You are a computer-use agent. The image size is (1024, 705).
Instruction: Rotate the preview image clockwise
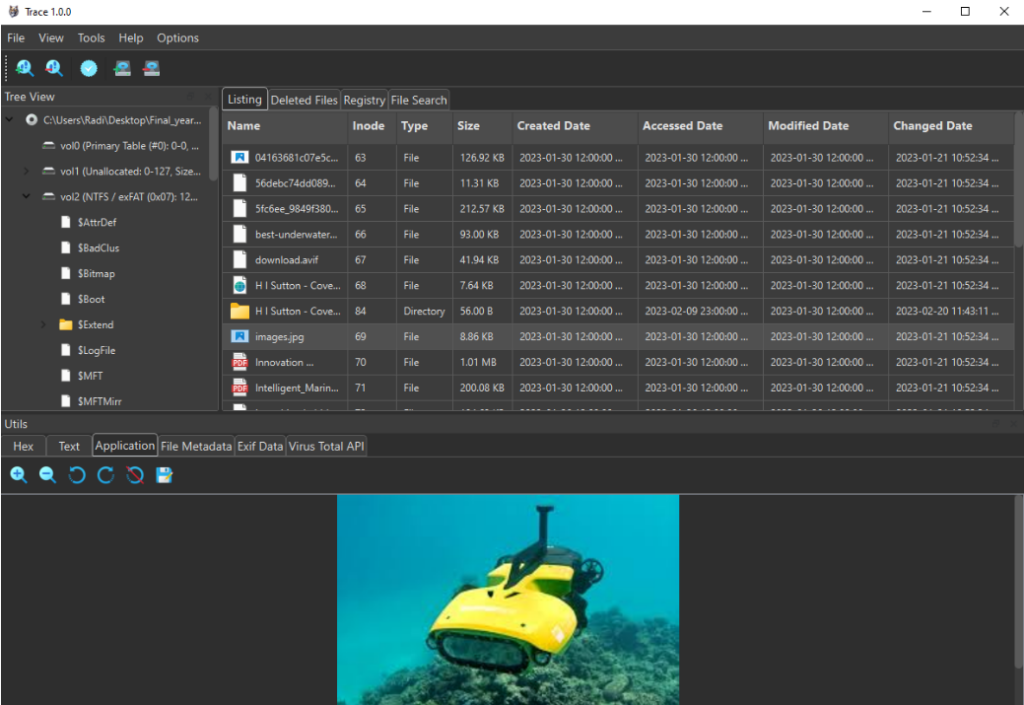tap(106, 475)
